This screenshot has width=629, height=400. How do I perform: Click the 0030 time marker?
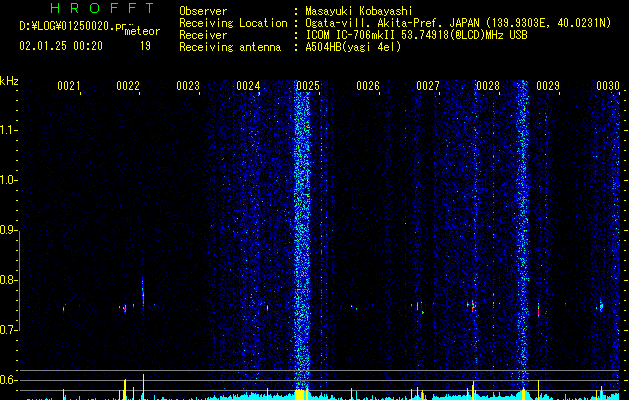(608, 85)
